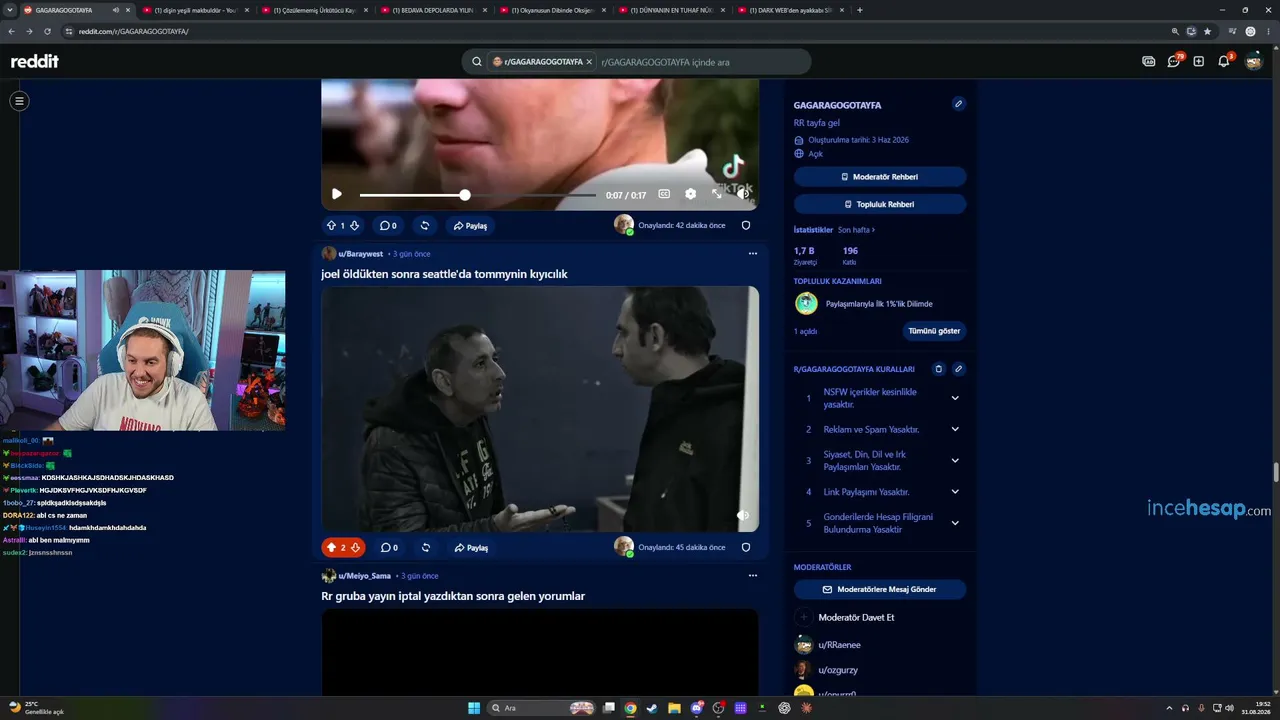Viewport: 1280px width, 720px height.
Task: Seek on the video progress bar
Action: click(477, 195)
